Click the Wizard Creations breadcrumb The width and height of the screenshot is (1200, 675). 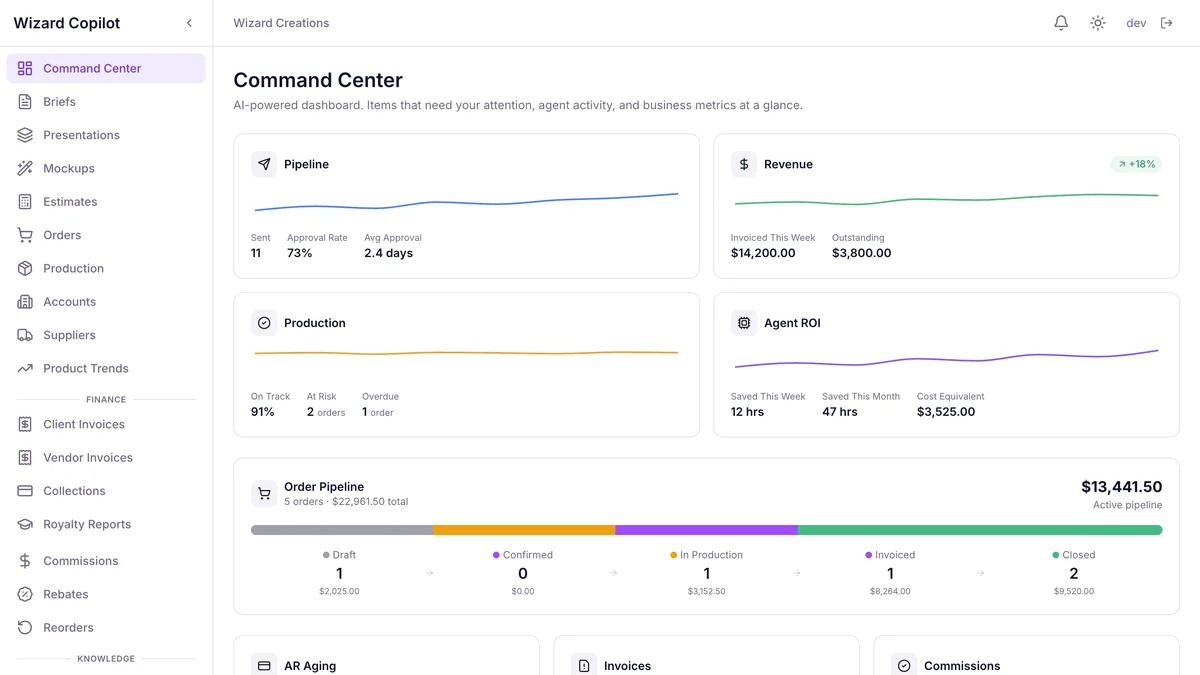pyautogui.click(x=281, y=23)
